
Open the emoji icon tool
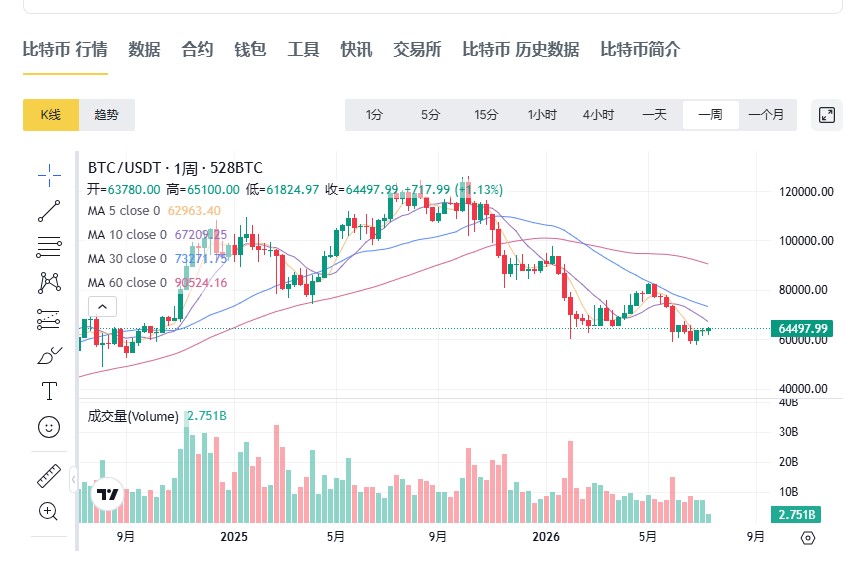(x=49, y=427)
